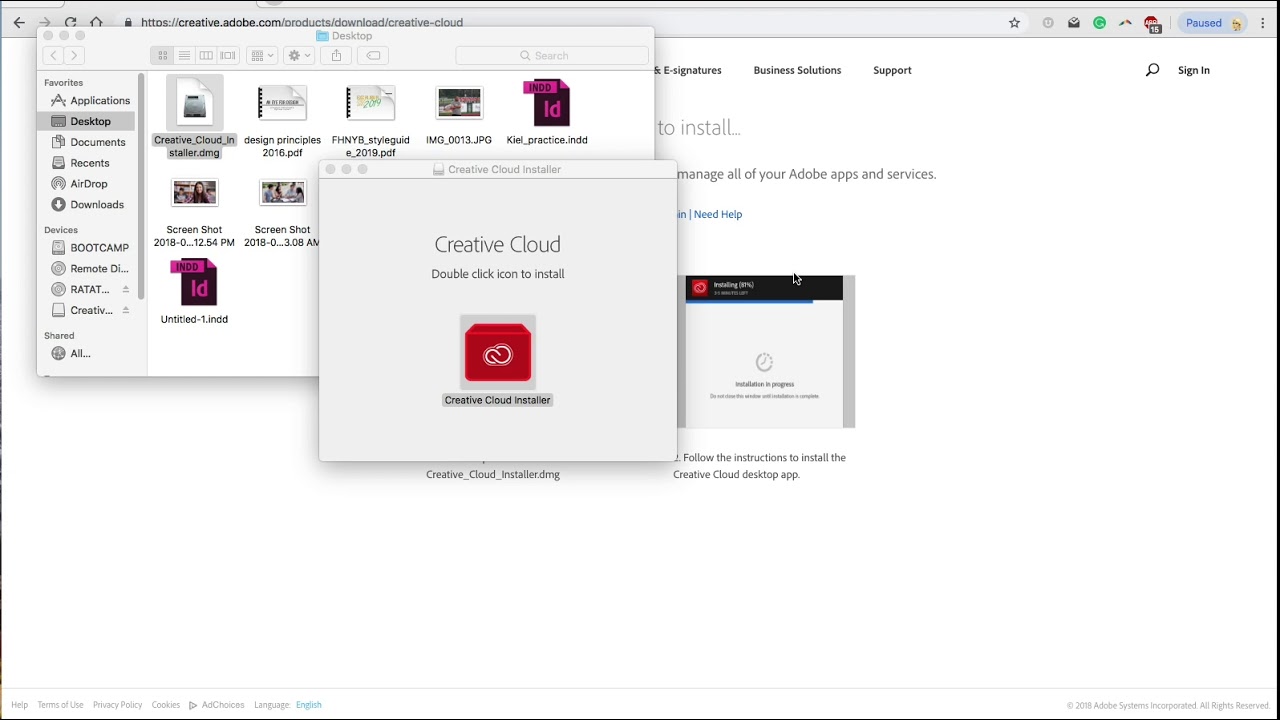
Task: Click Finder edit tags button
Action: (373, 56)
